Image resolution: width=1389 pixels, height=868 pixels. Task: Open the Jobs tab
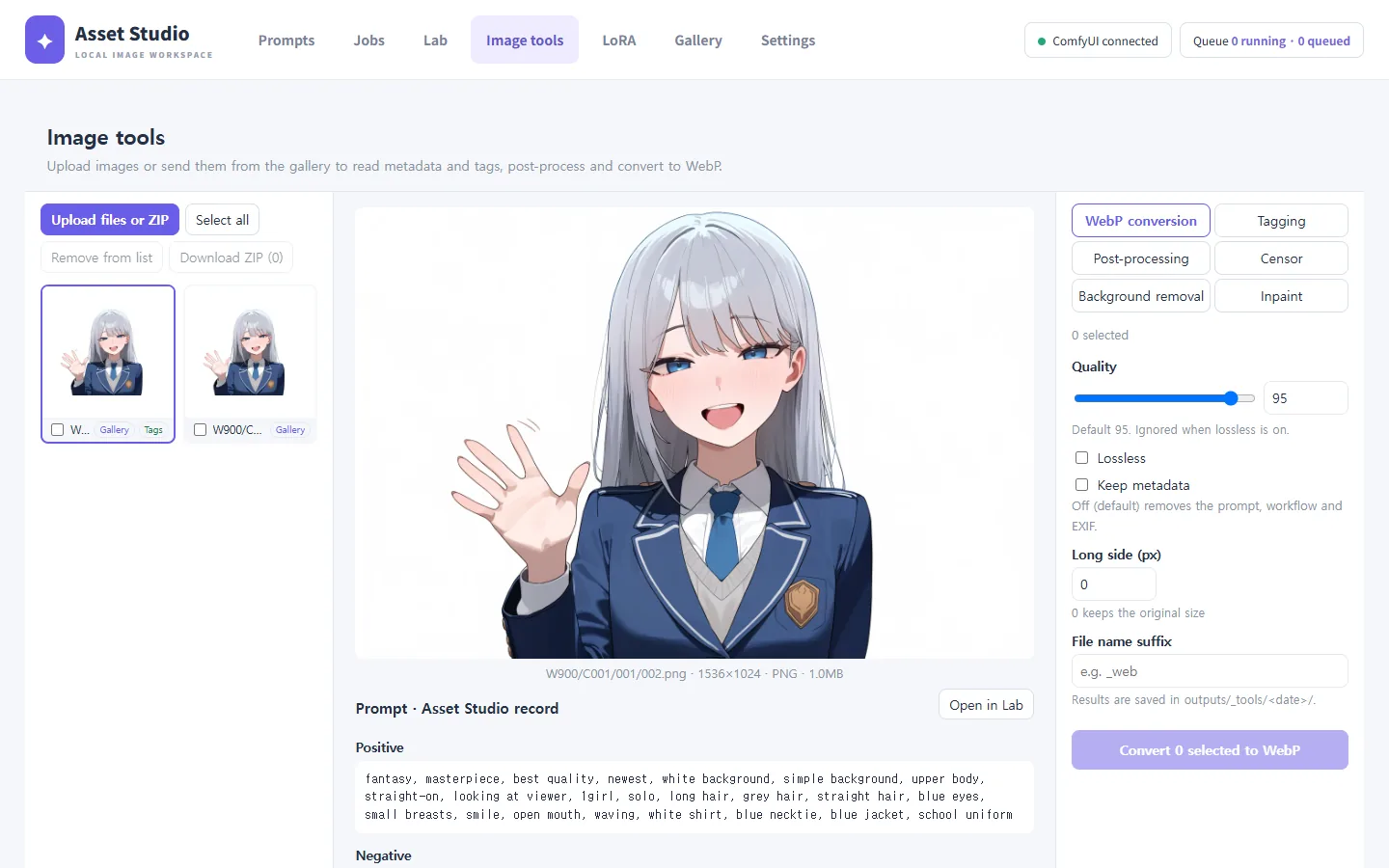point(368,41)
